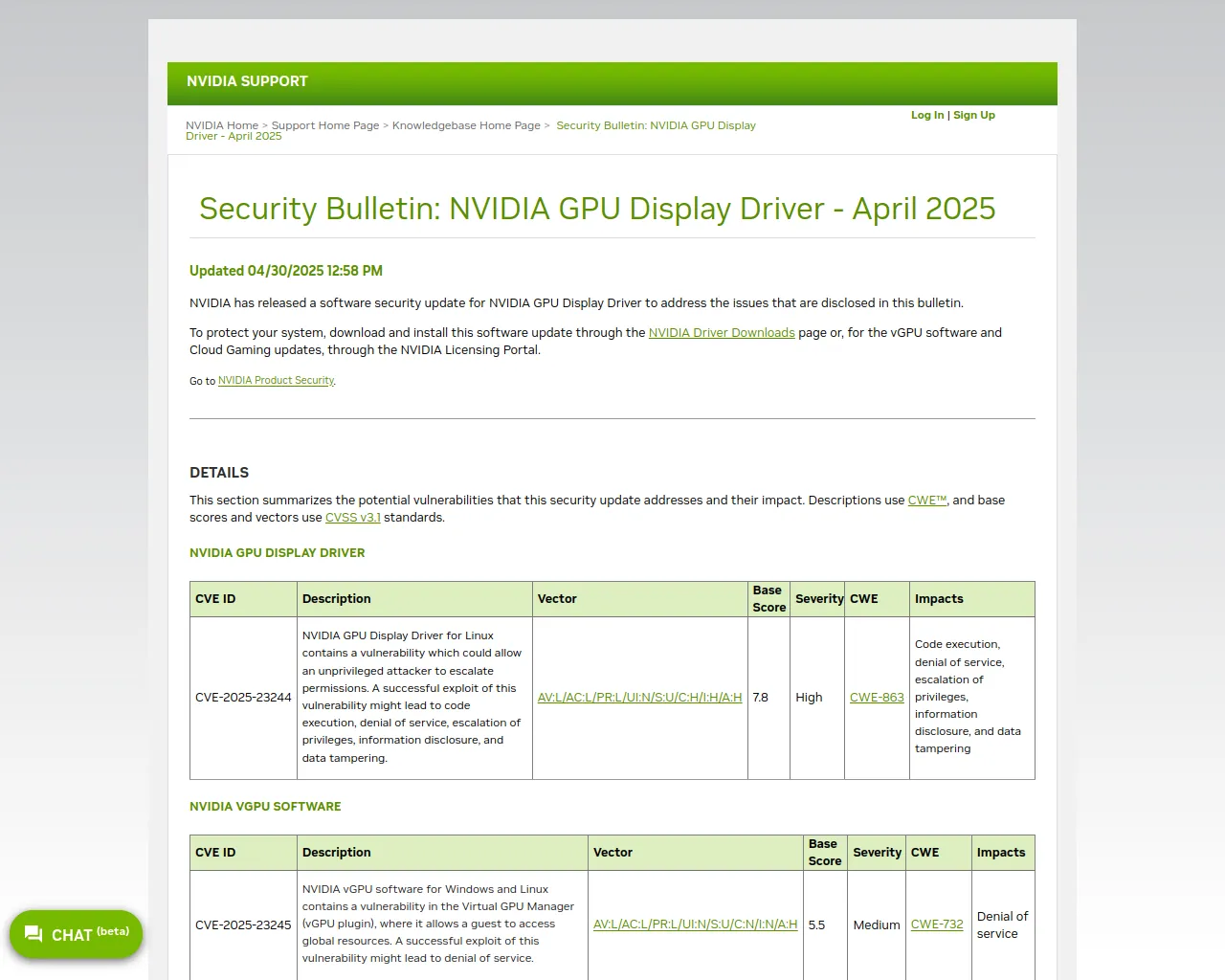Viewport: 1225px width, 980px height.
Task: Click the High severity cell
Action: click(817, 698)
